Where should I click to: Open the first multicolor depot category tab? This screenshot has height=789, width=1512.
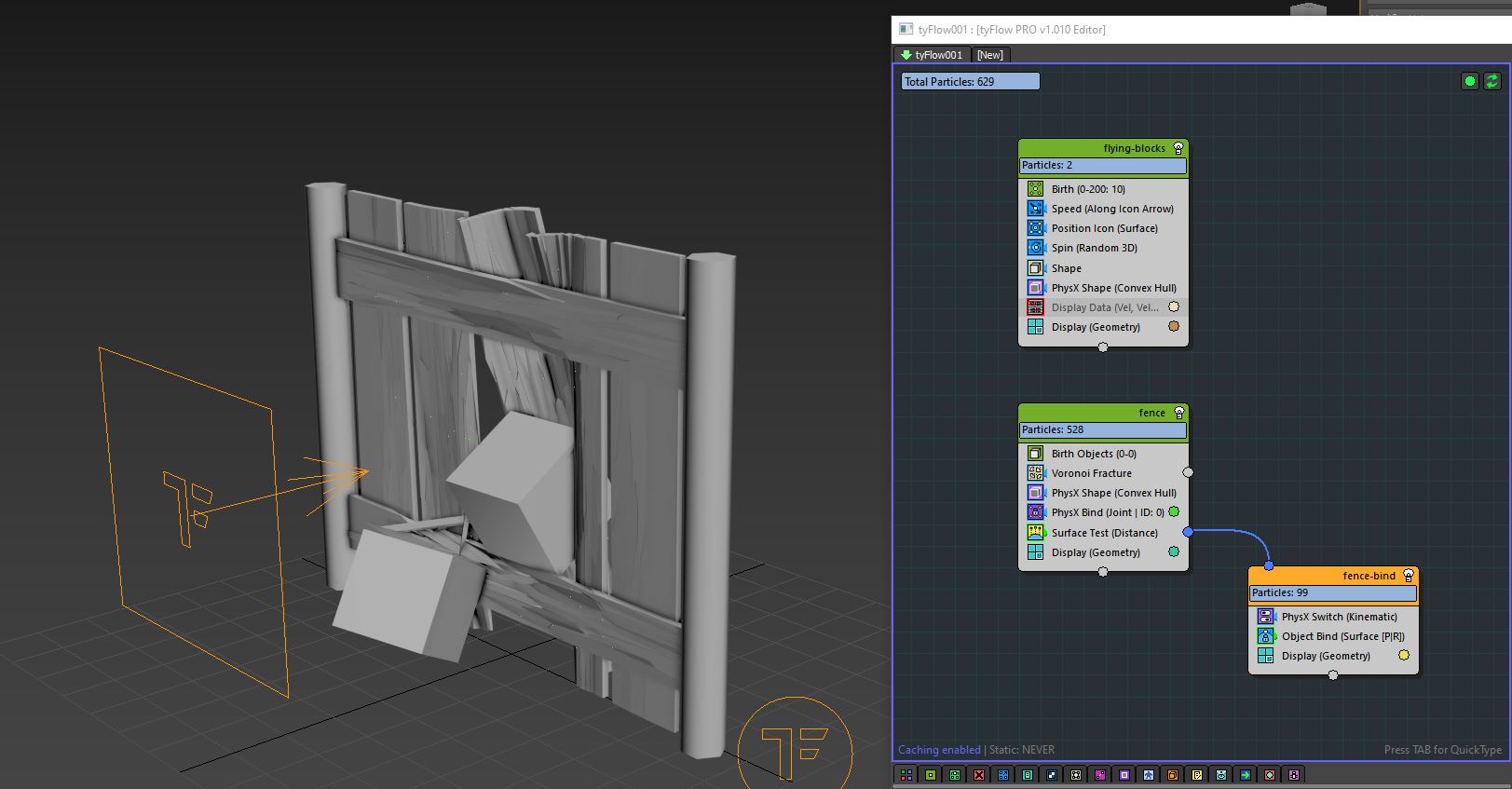coord(906,775)
